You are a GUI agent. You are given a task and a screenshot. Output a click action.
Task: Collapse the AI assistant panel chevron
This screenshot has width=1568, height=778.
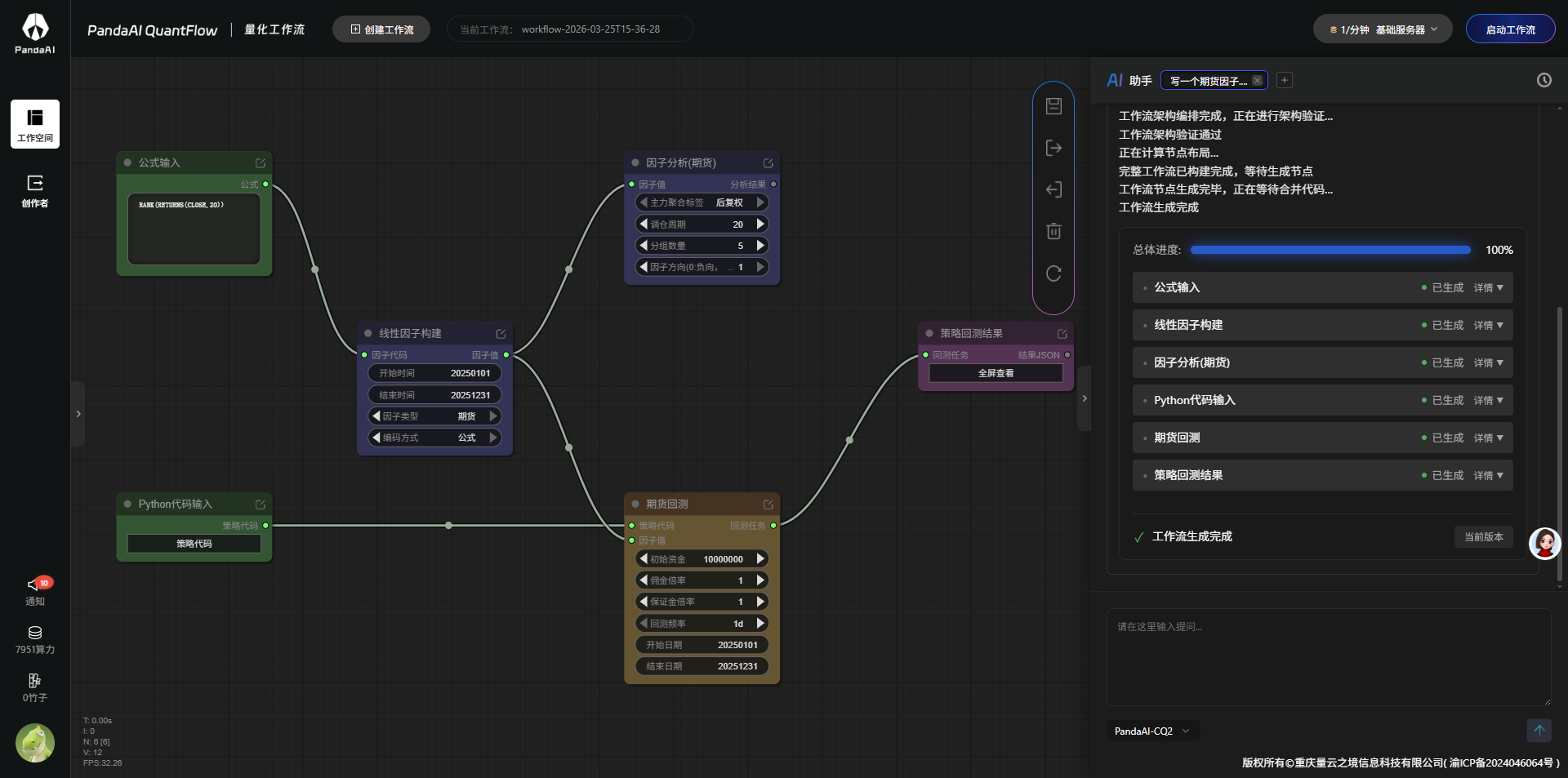(1085, 398)
